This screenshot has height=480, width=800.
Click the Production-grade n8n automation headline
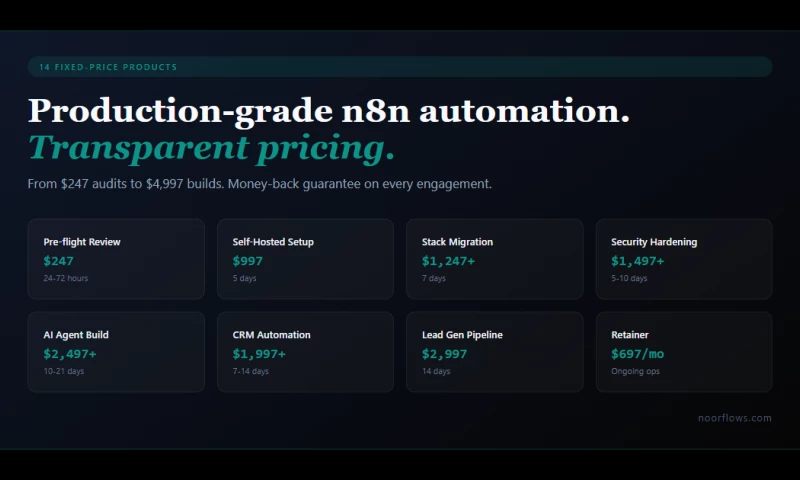pos(329,111)
